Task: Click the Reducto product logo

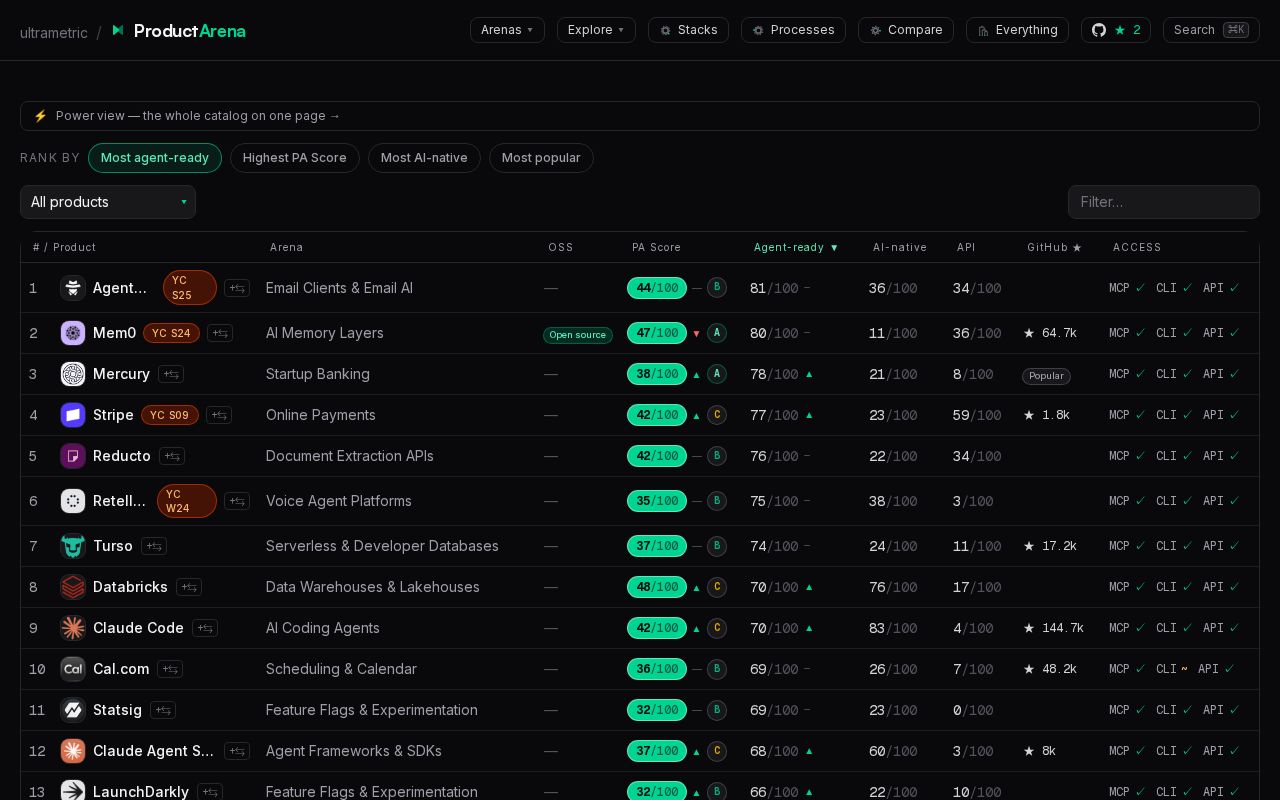Action: pyautogui.click(x=73, y=456)
